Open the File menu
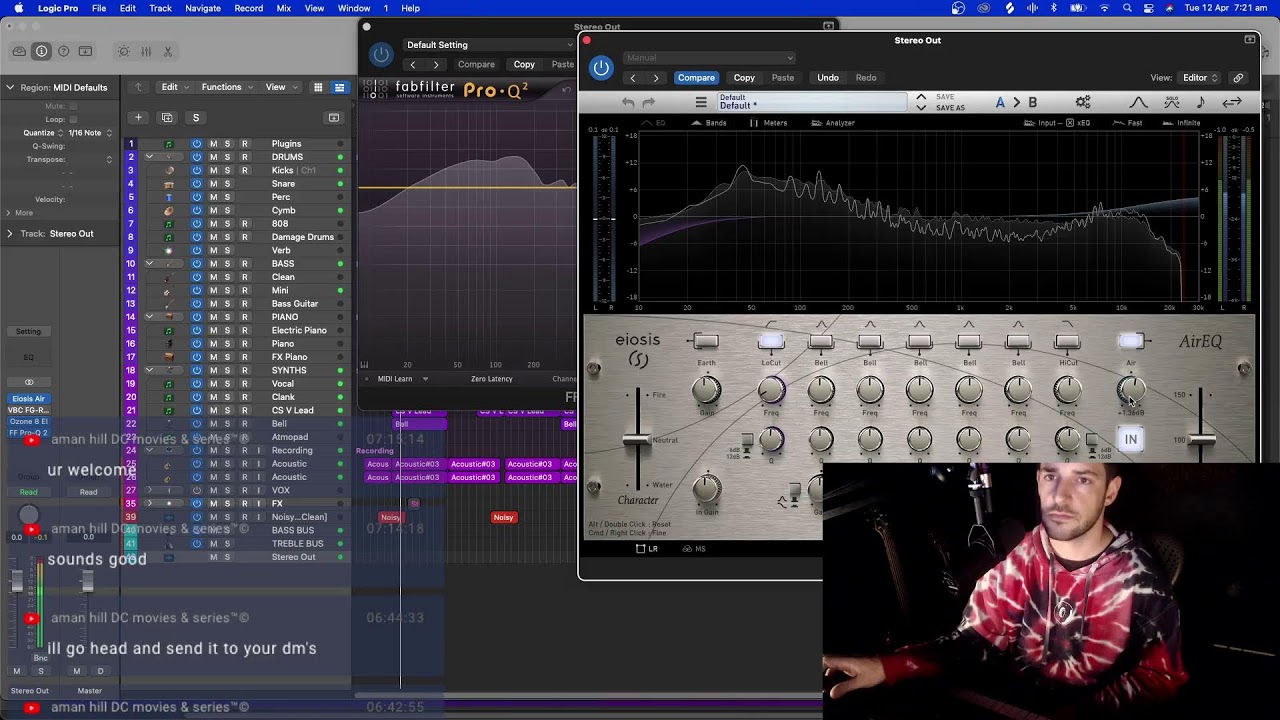 99,8
